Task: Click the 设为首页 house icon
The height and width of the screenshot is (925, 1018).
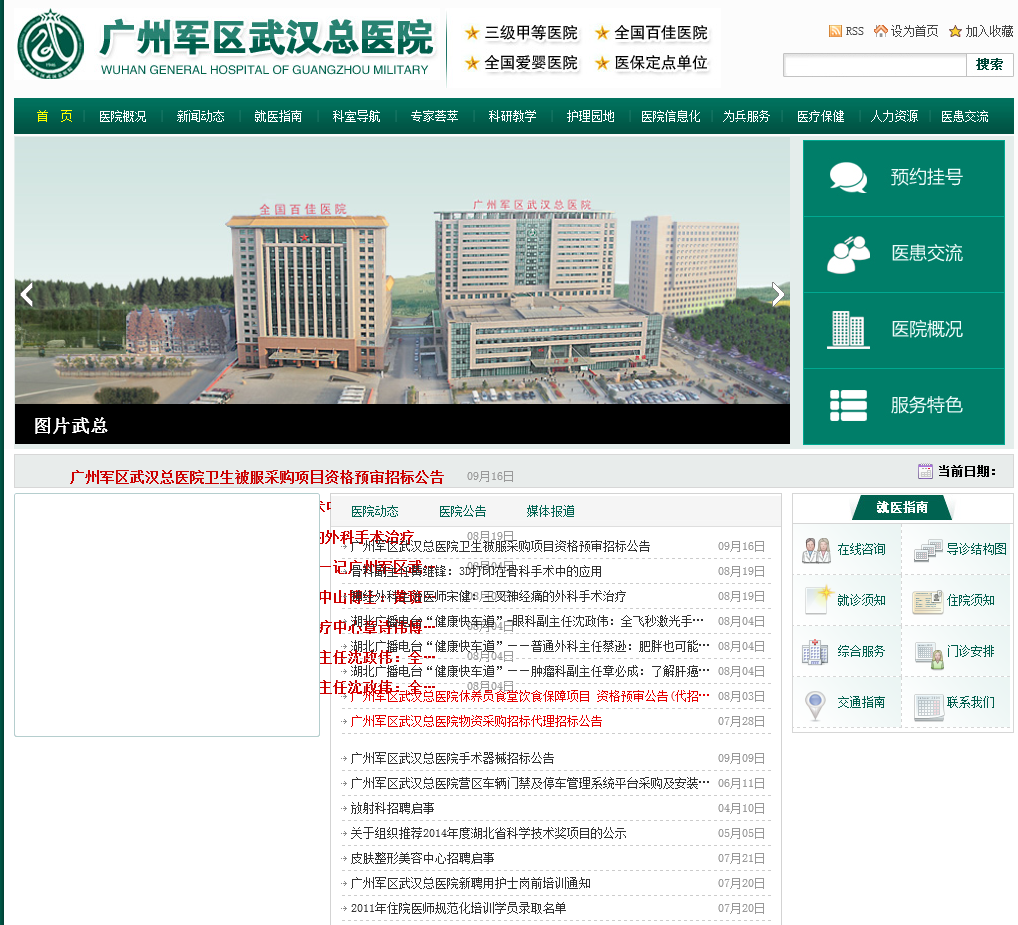Action: pos(880,31)
